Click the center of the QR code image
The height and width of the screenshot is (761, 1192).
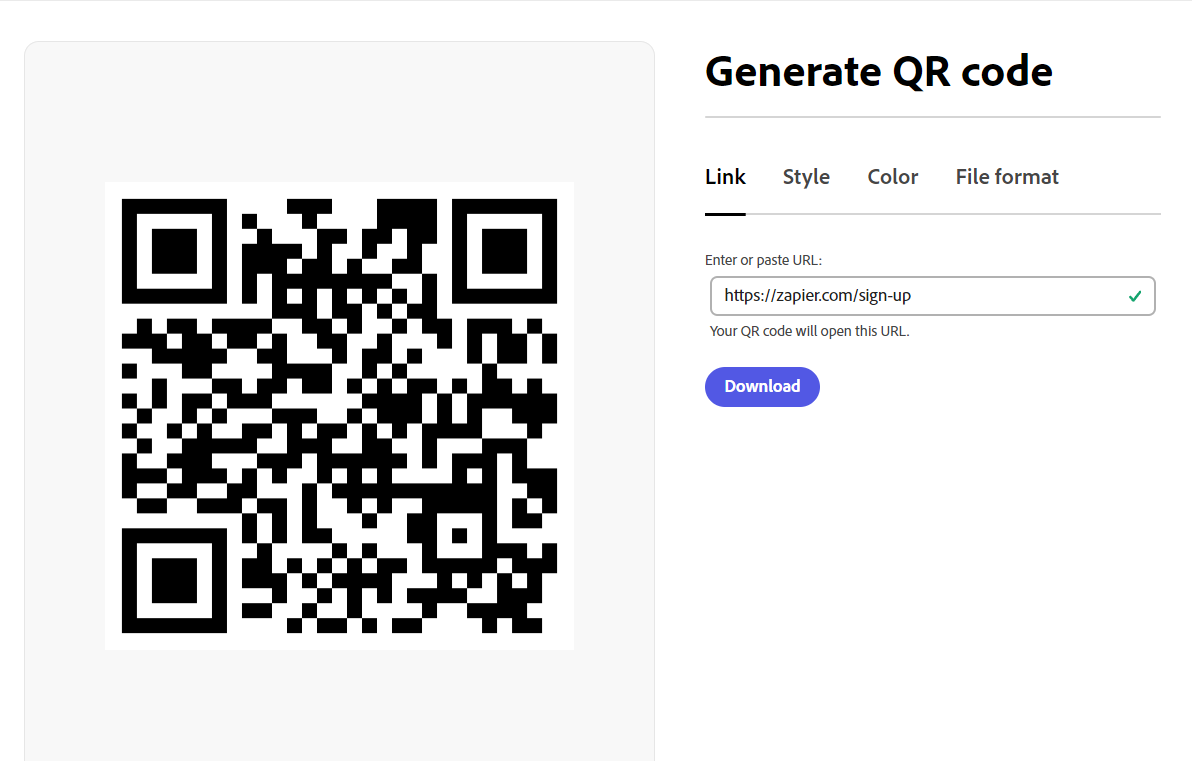coord(339,416)
